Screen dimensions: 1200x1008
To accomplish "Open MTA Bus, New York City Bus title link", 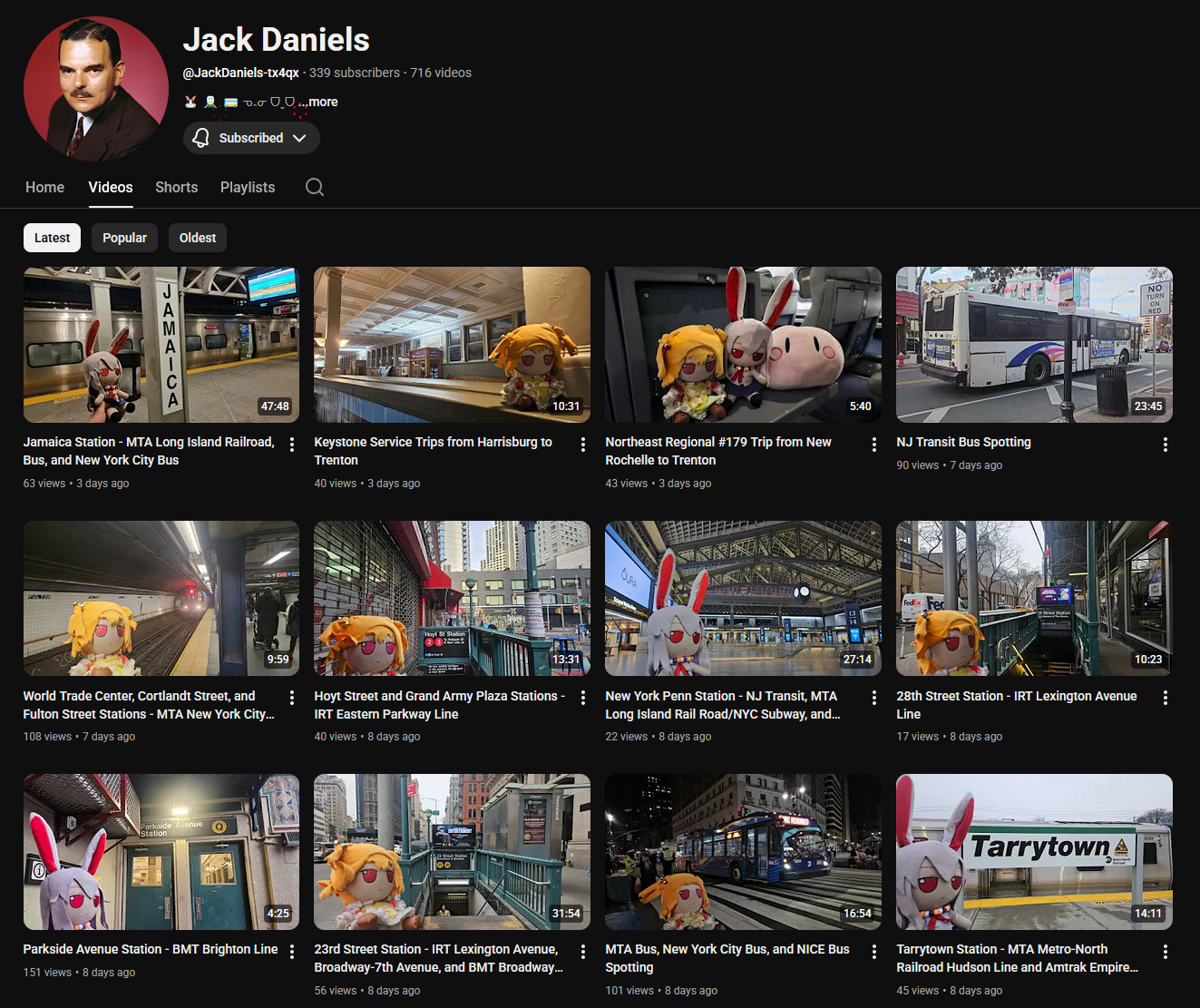I will click(x=727, y=958).
